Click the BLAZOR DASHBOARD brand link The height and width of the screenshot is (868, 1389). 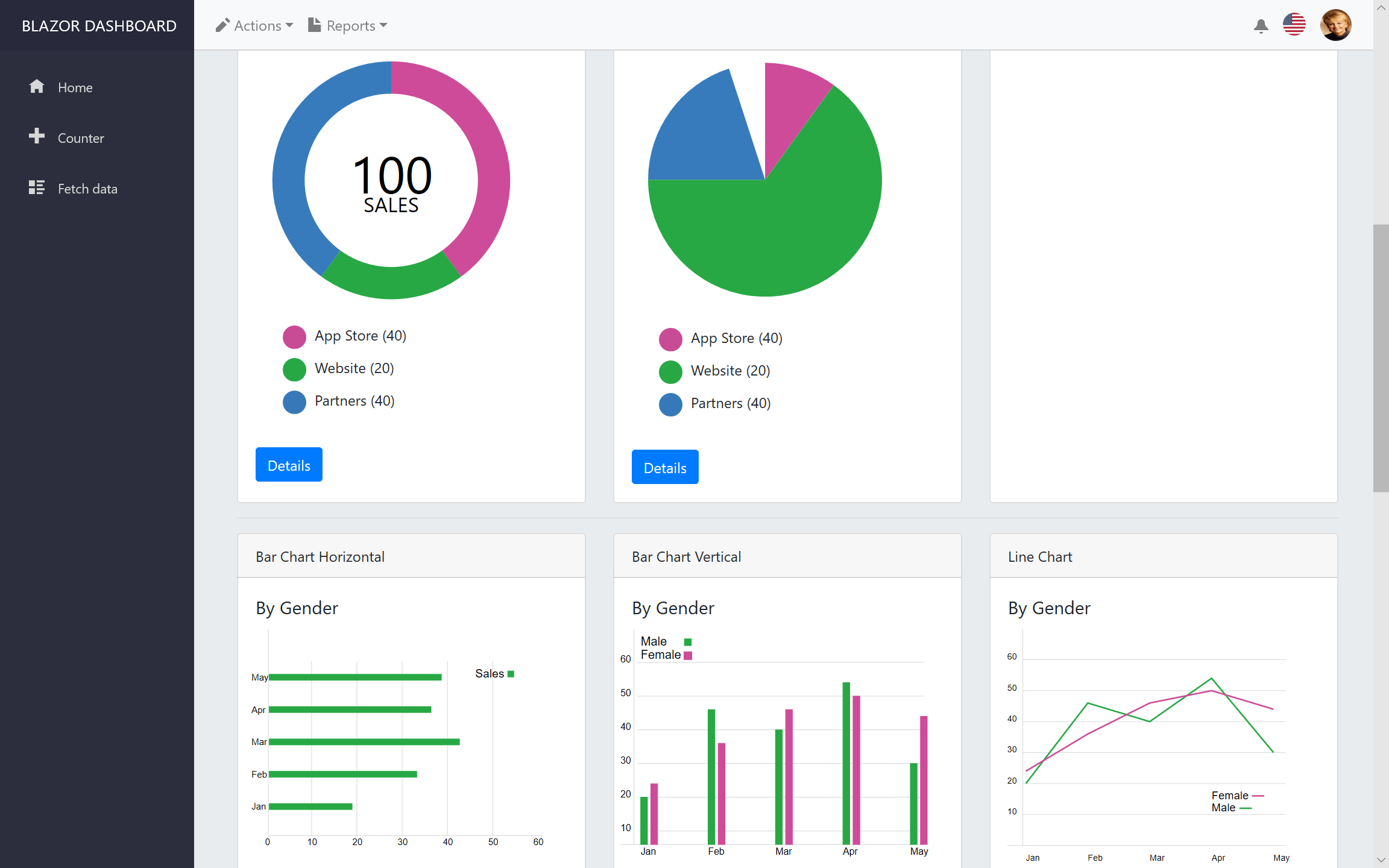click(99, 26)
